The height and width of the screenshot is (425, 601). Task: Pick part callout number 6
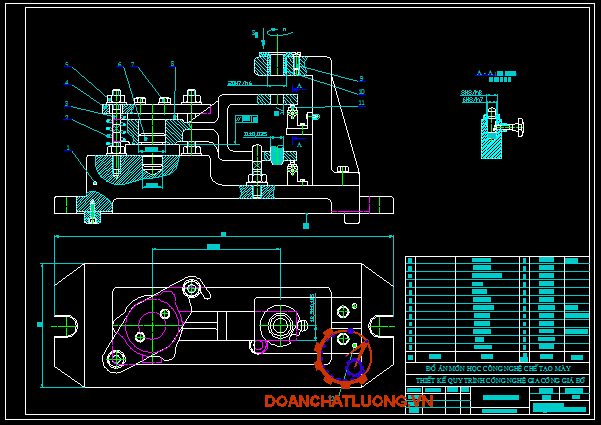[120, 65]
